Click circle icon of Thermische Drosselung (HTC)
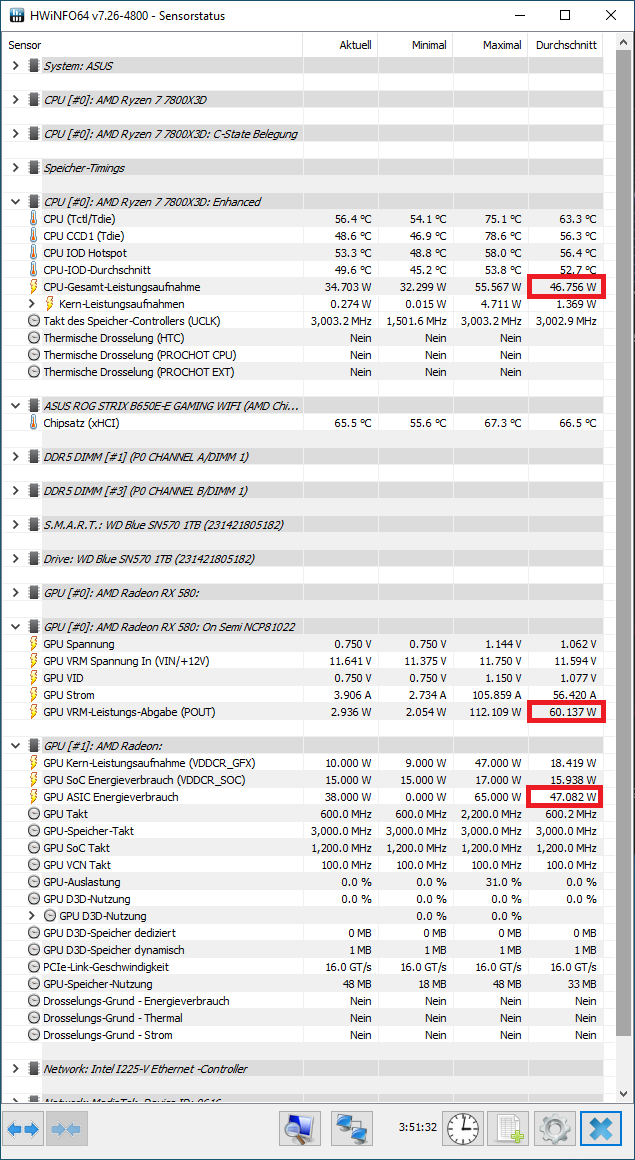 click(x=33, y=338)
